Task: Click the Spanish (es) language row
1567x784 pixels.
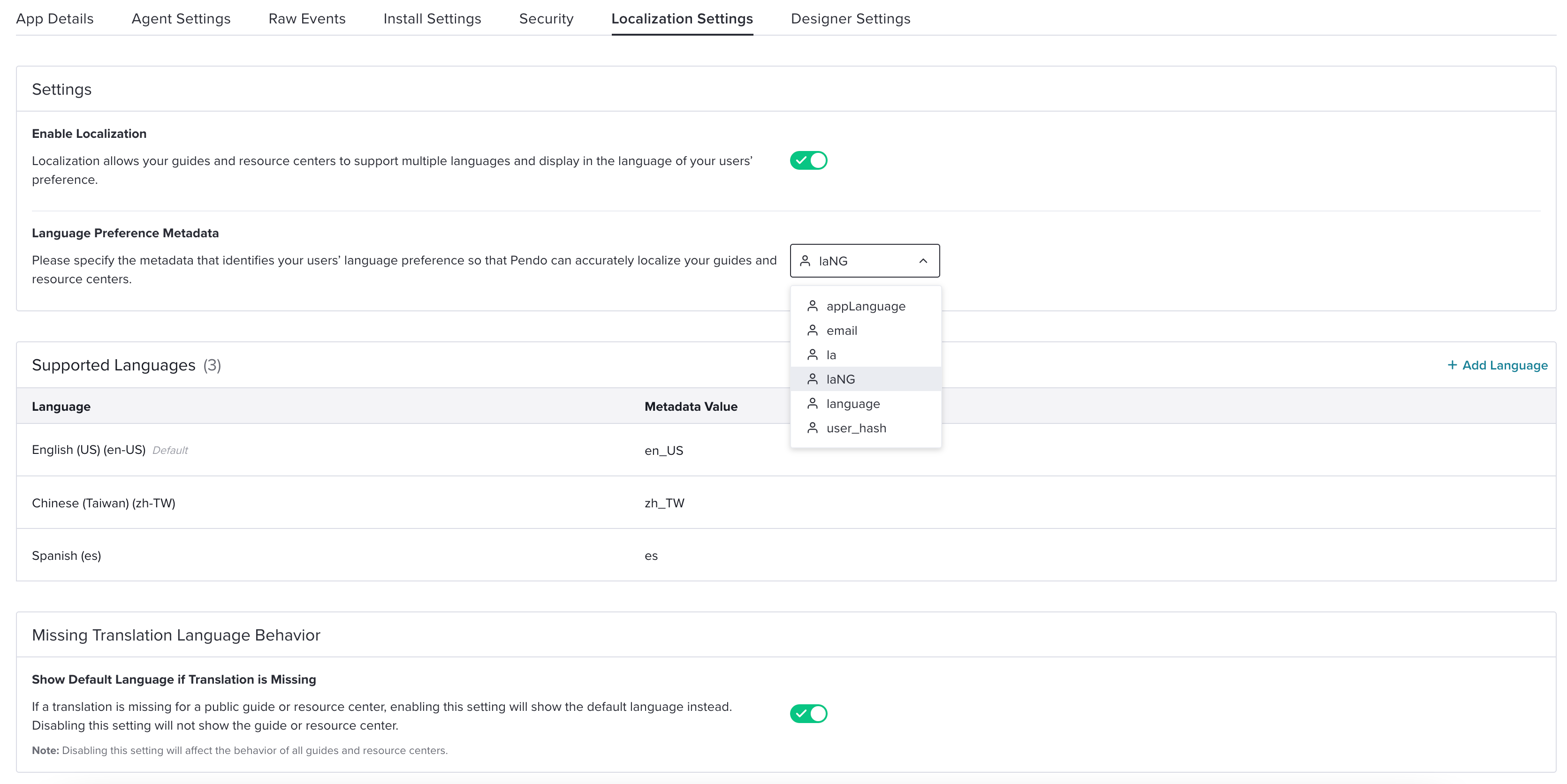Action: click(786, 556)
